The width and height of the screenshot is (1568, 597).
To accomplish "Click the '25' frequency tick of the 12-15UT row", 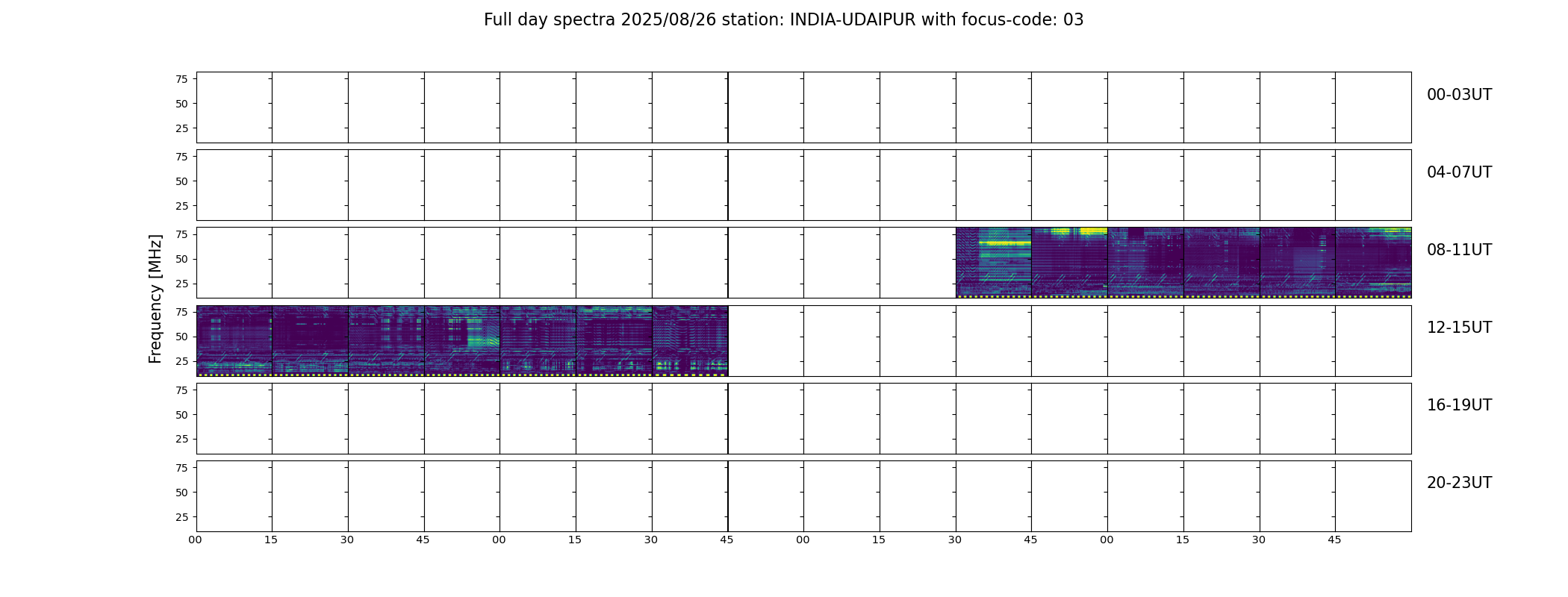I will 181,361.
